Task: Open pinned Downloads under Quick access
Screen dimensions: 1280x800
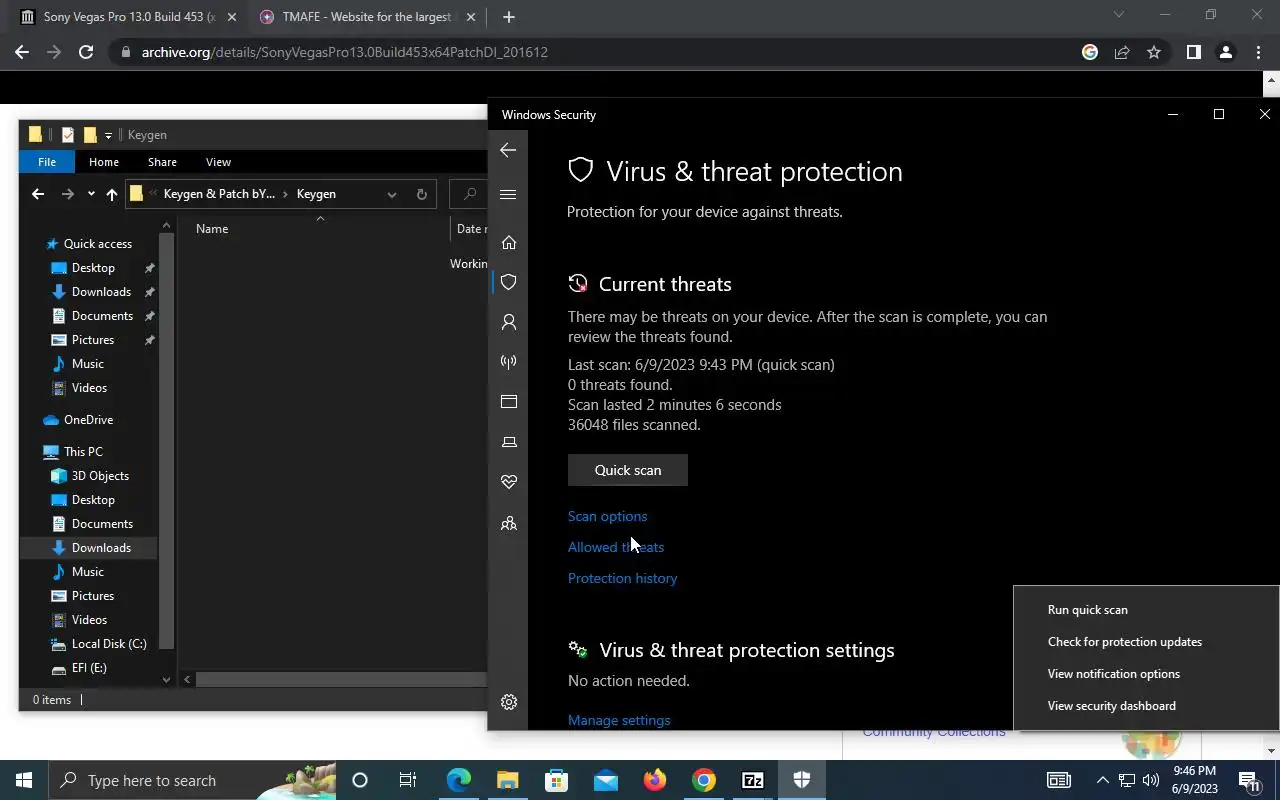Action: (101, 292)
